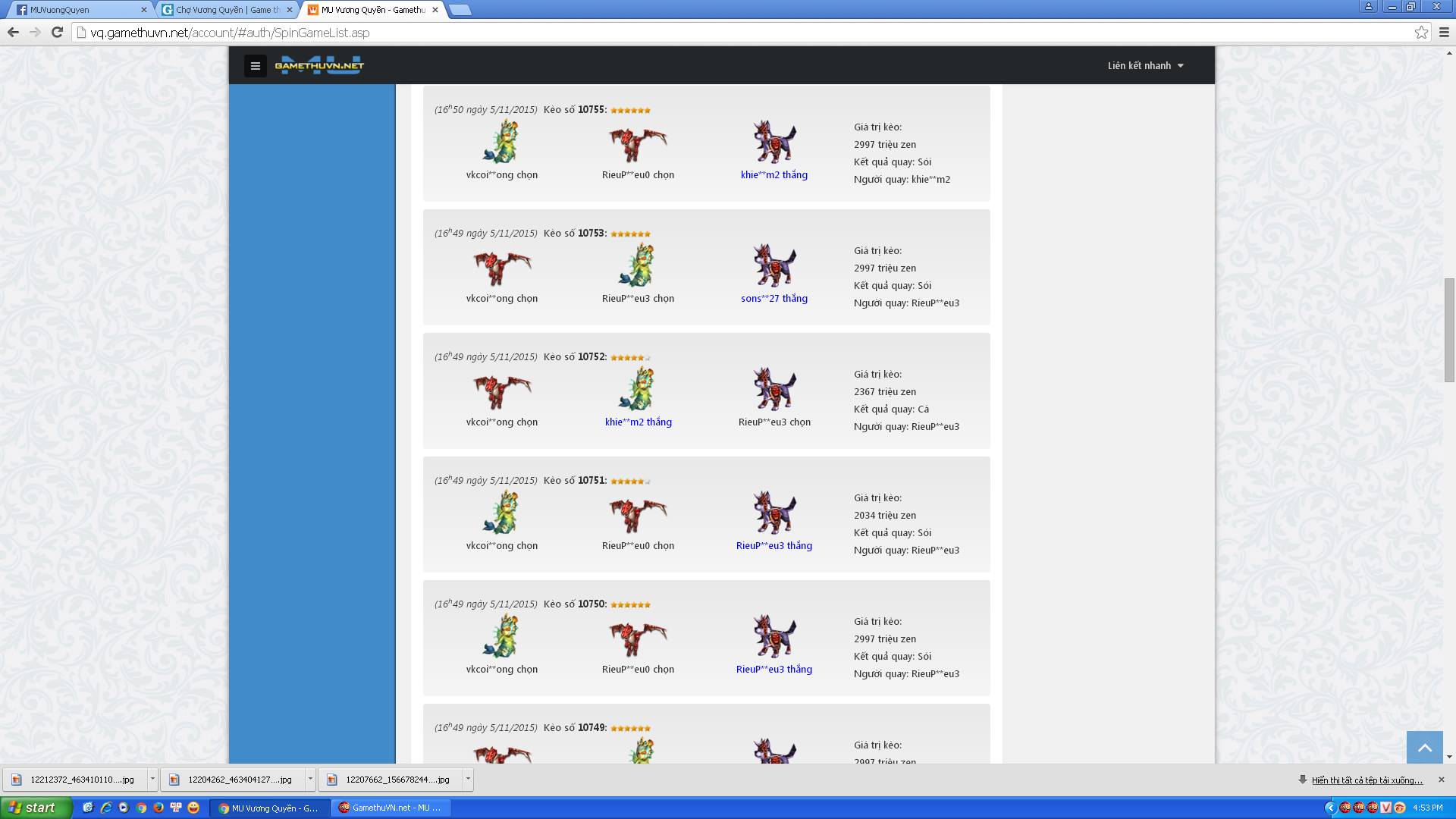
Task: Open the site hamburger menu icon
Action: click(x=256, y=66)
